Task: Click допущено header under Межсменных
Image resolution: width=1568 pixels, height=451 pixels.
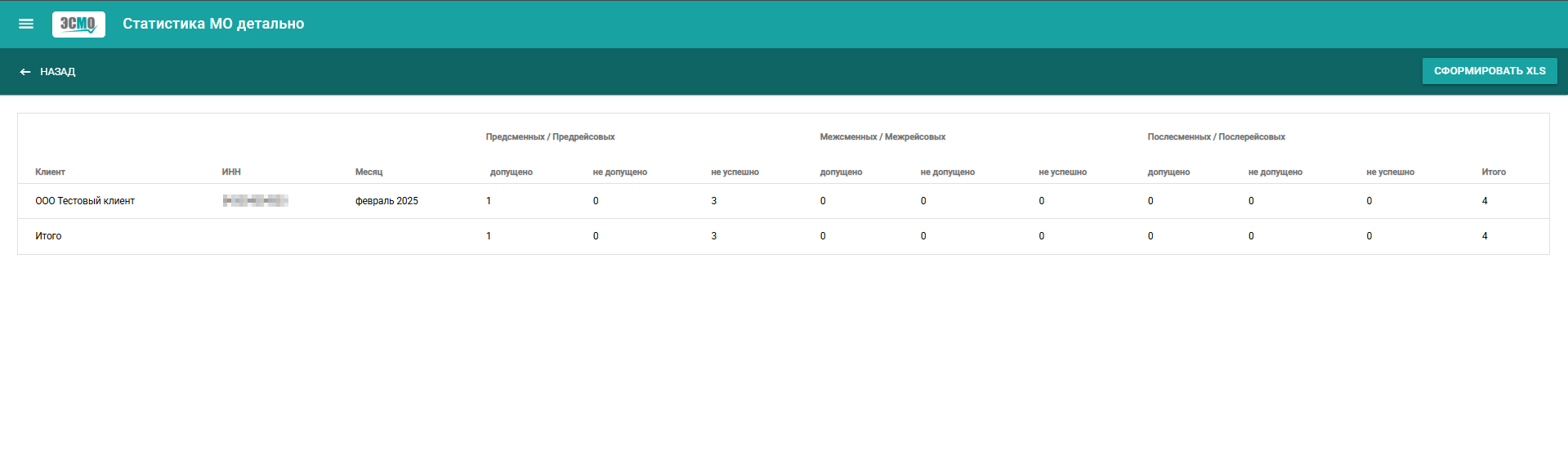Action: [841, 172]
